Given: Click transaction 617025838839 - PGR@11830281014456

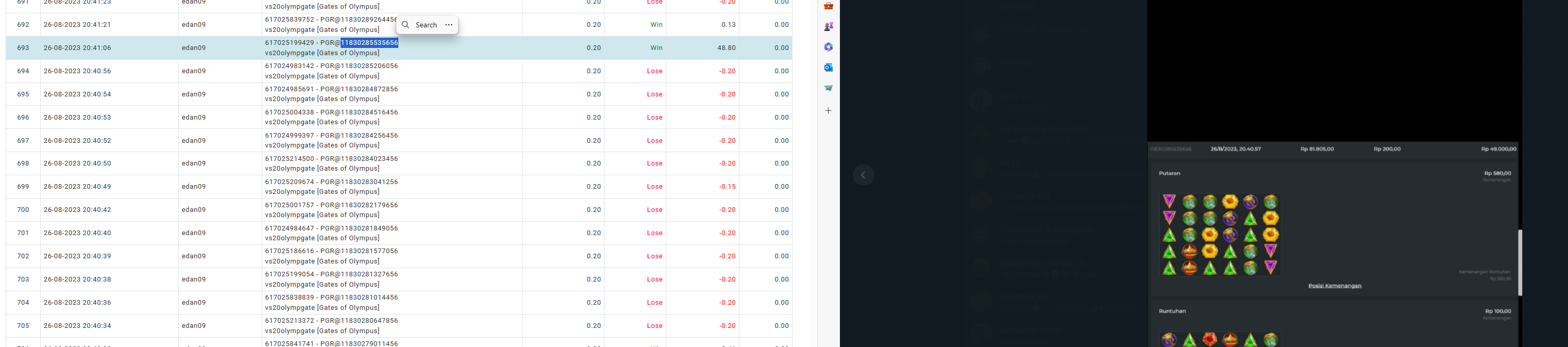Looking at the screenshot, I should coord(332,297).
